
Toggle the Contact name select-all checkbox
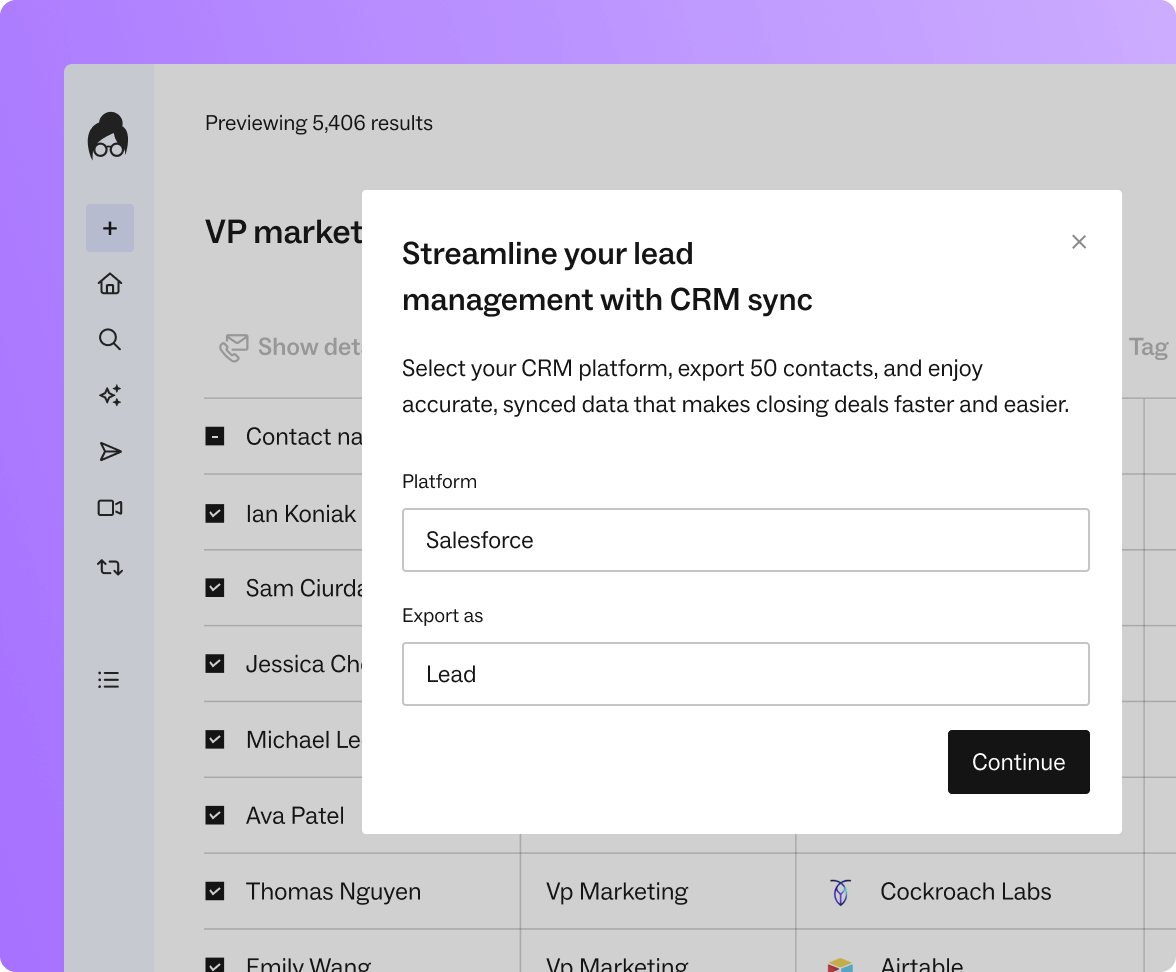point(215,436)
